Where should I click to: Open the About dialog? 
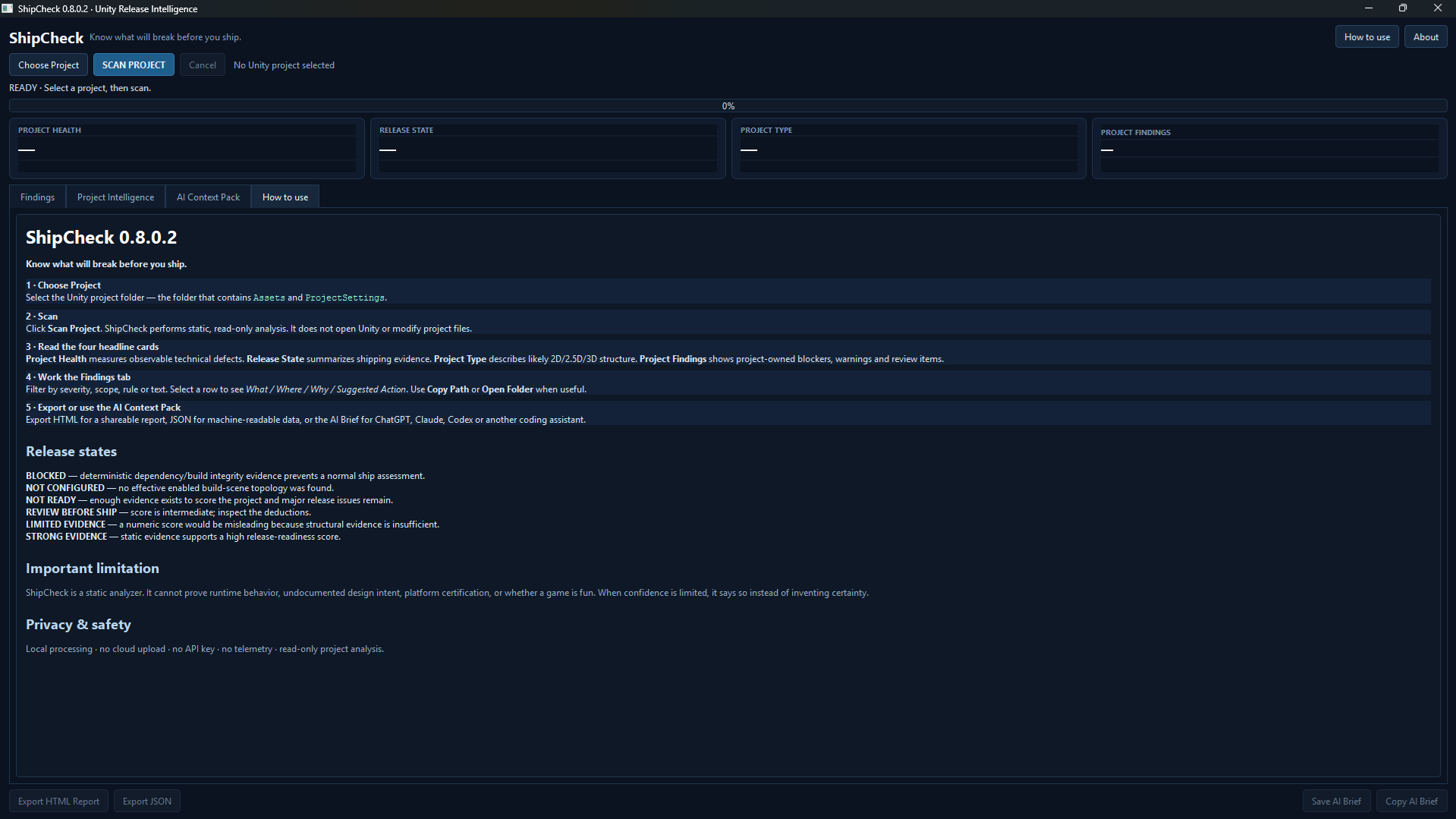click(1426, 37)
